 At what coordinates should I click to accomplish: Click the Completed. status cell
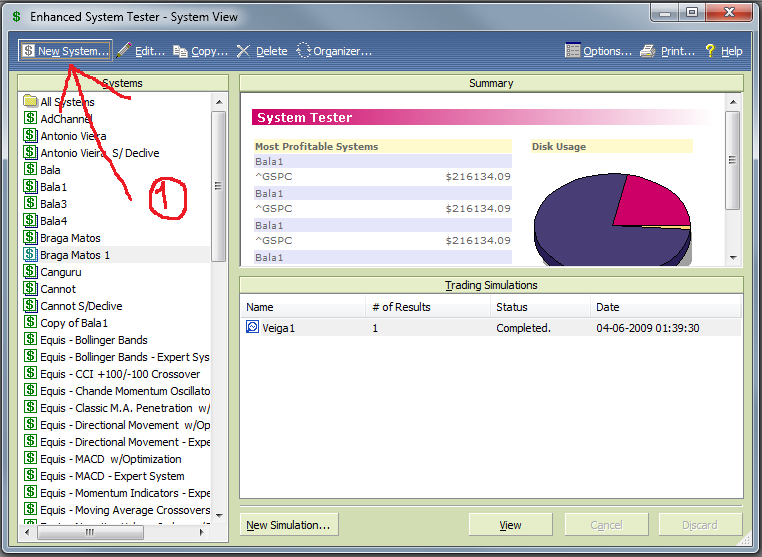coord(523,328)
